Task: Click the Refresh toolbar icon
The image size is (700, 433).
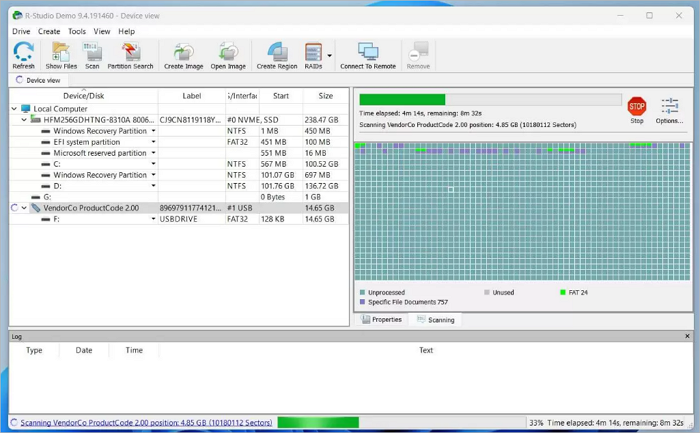Action: coord(23,55)
